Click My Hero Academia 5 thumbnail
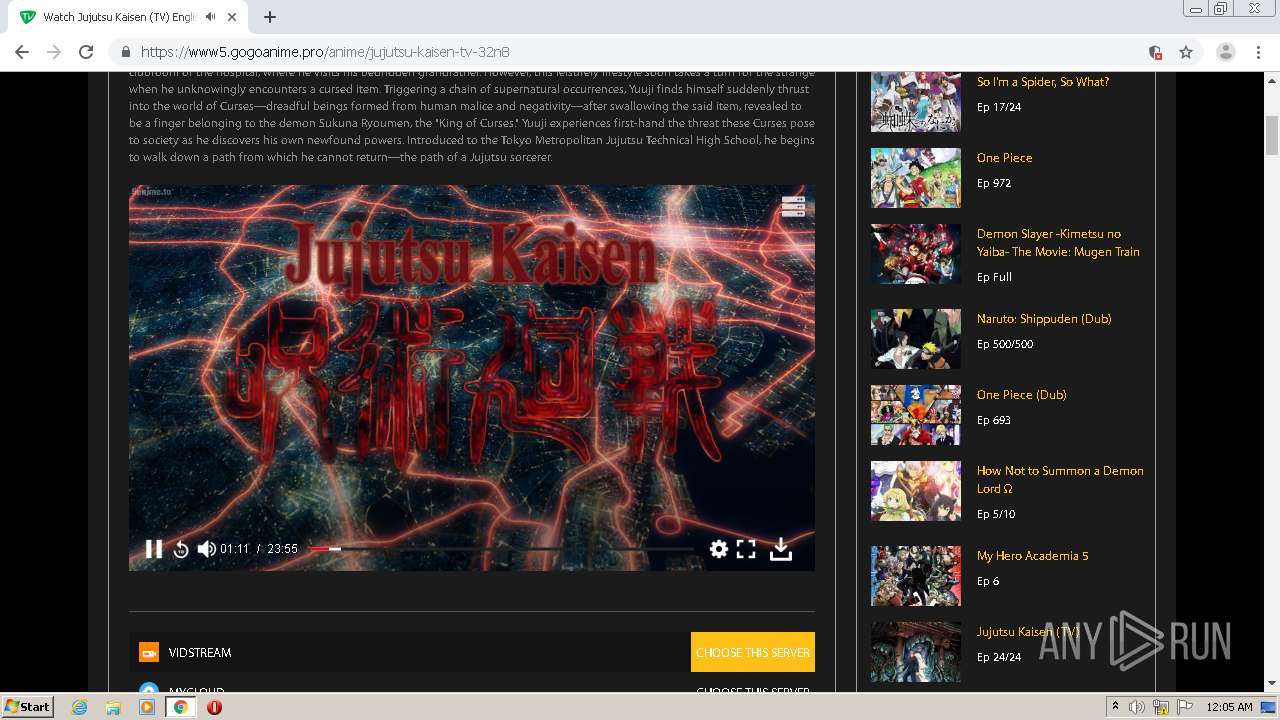 pyautogui.click(x=916, y=576)
